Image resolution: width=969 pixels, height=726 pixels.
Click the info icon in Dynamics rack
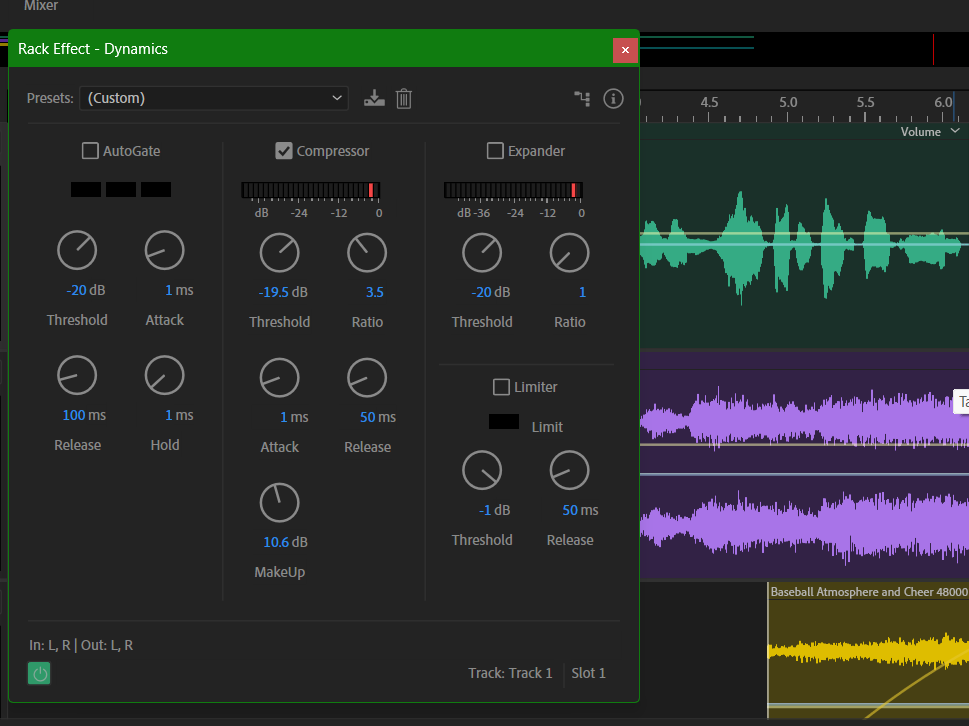click(613, 98)
